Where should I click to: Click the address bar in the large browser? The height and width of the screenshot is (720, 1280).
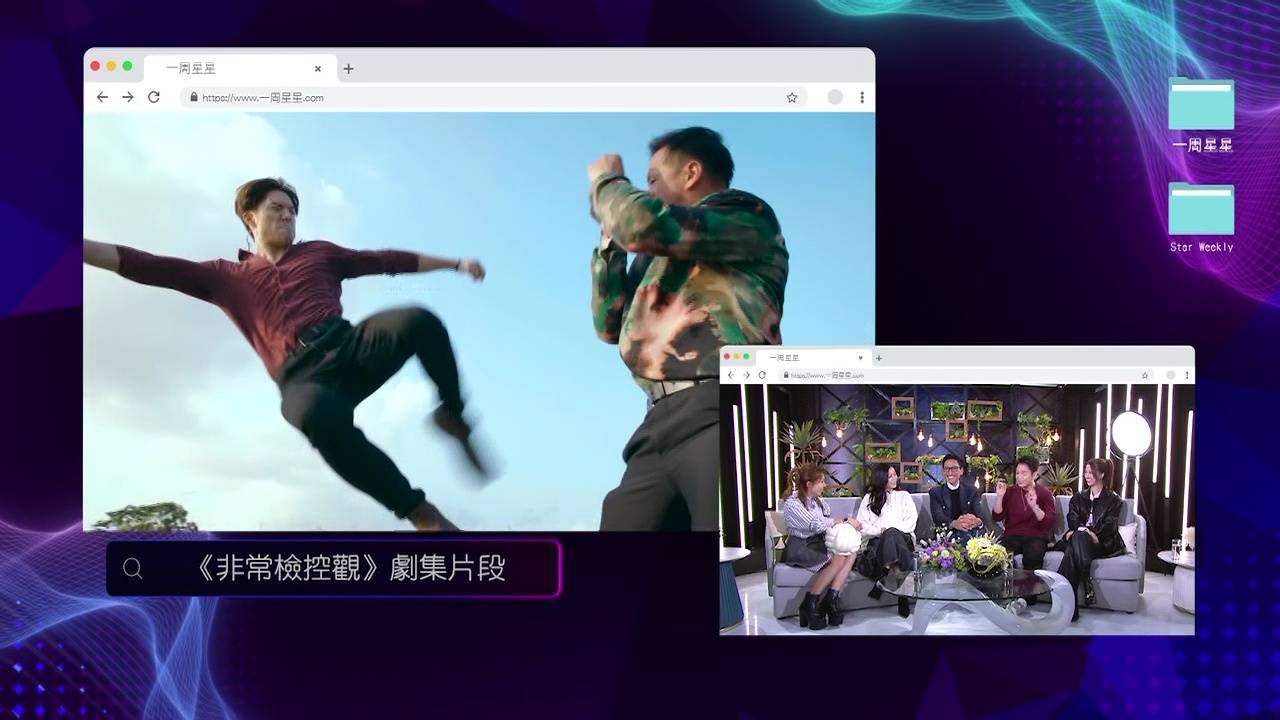coord(480,97)
